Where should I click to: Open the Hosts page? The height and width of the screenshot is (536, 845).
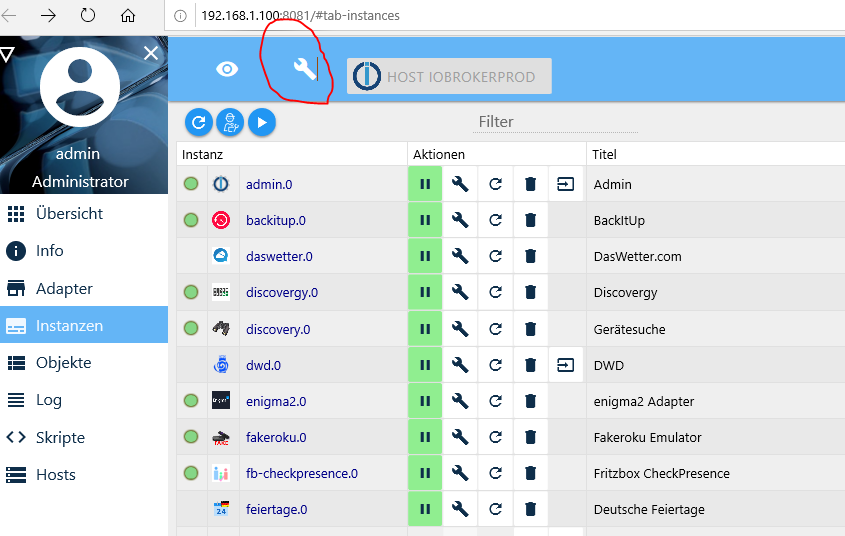click(x=84, y=475)
